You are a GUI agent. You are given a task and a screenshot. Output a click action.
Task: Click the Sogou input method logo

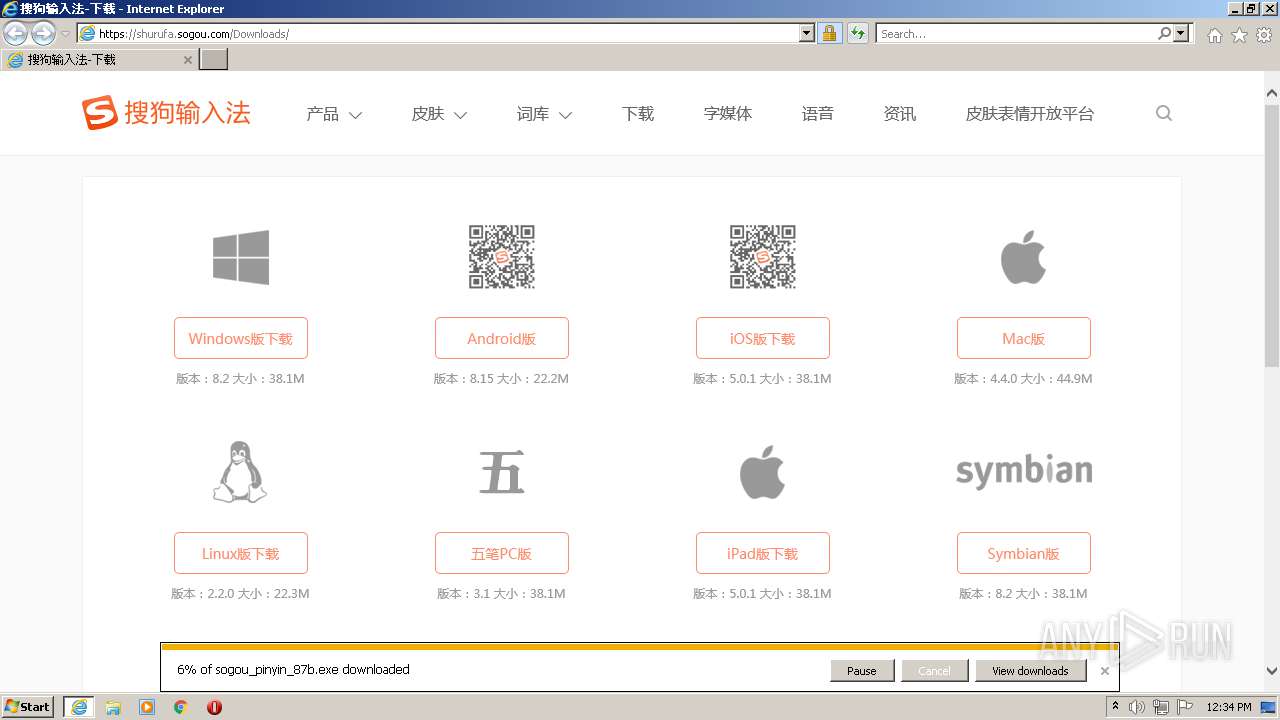[166, 113]
